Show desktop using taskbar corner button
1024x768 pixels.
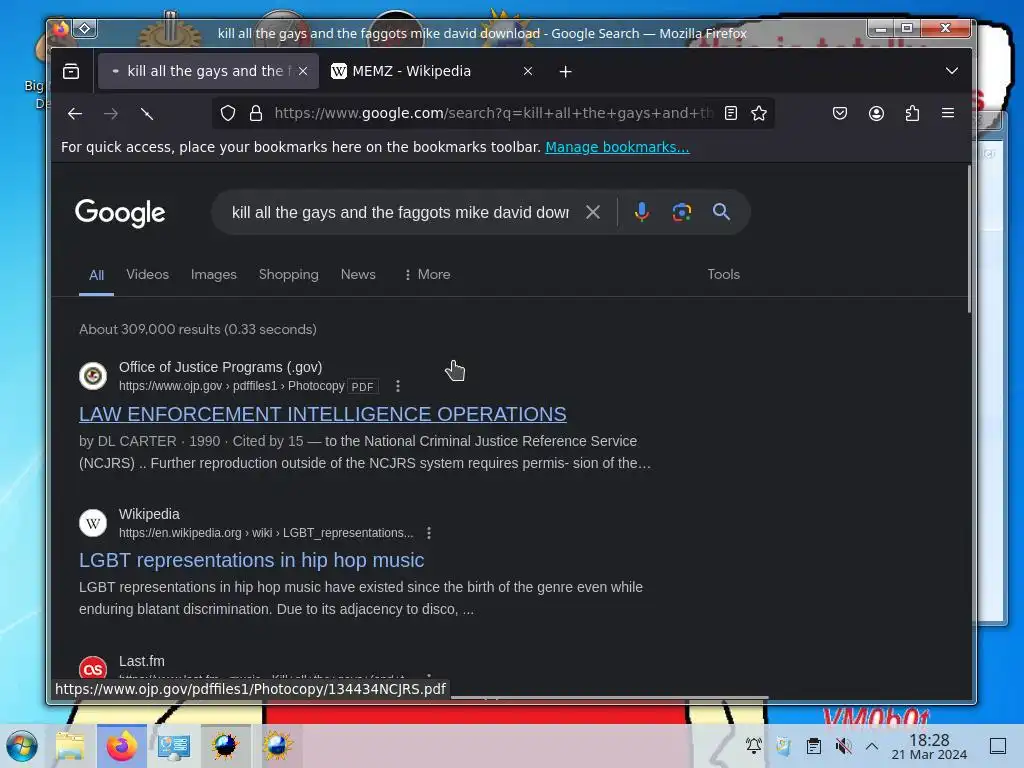point(998,746)
